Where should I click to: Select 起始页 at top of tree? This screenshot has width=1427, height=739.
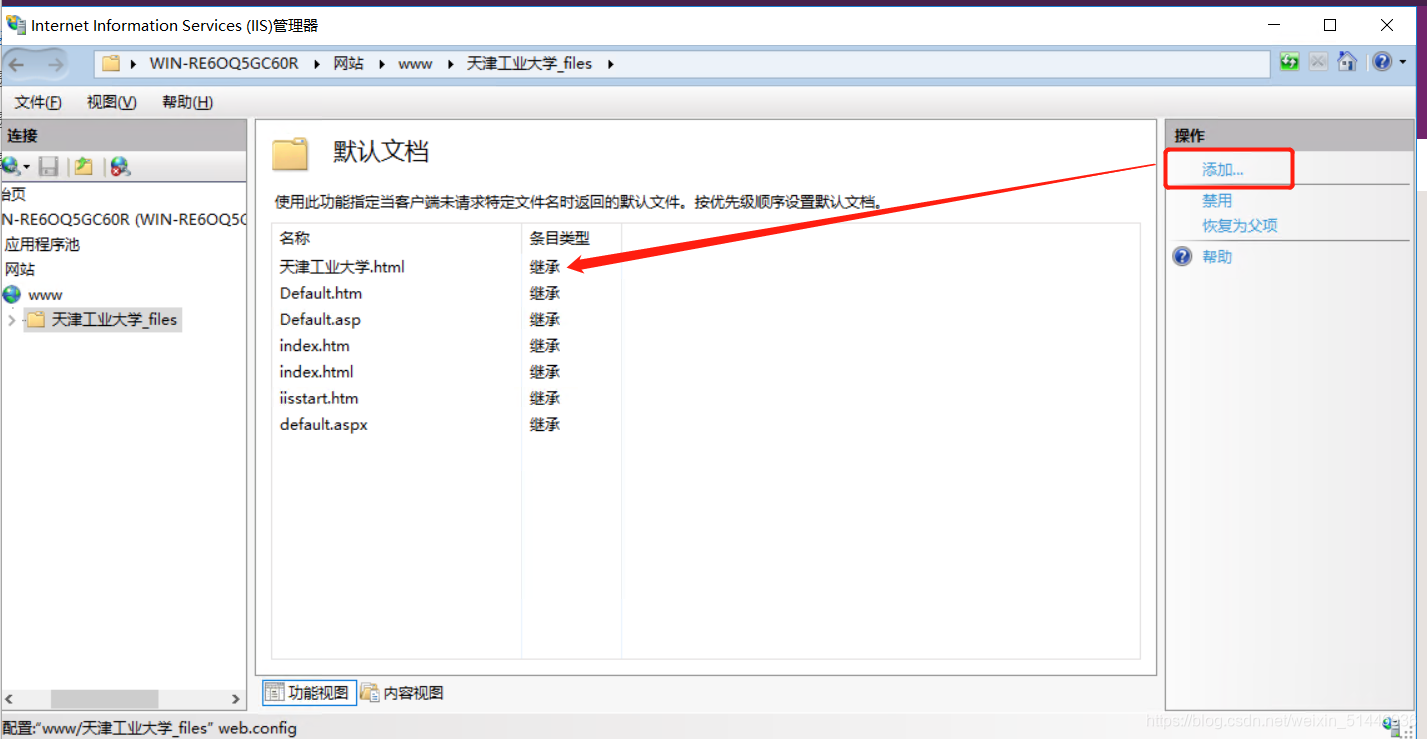[x=13, y=194]
